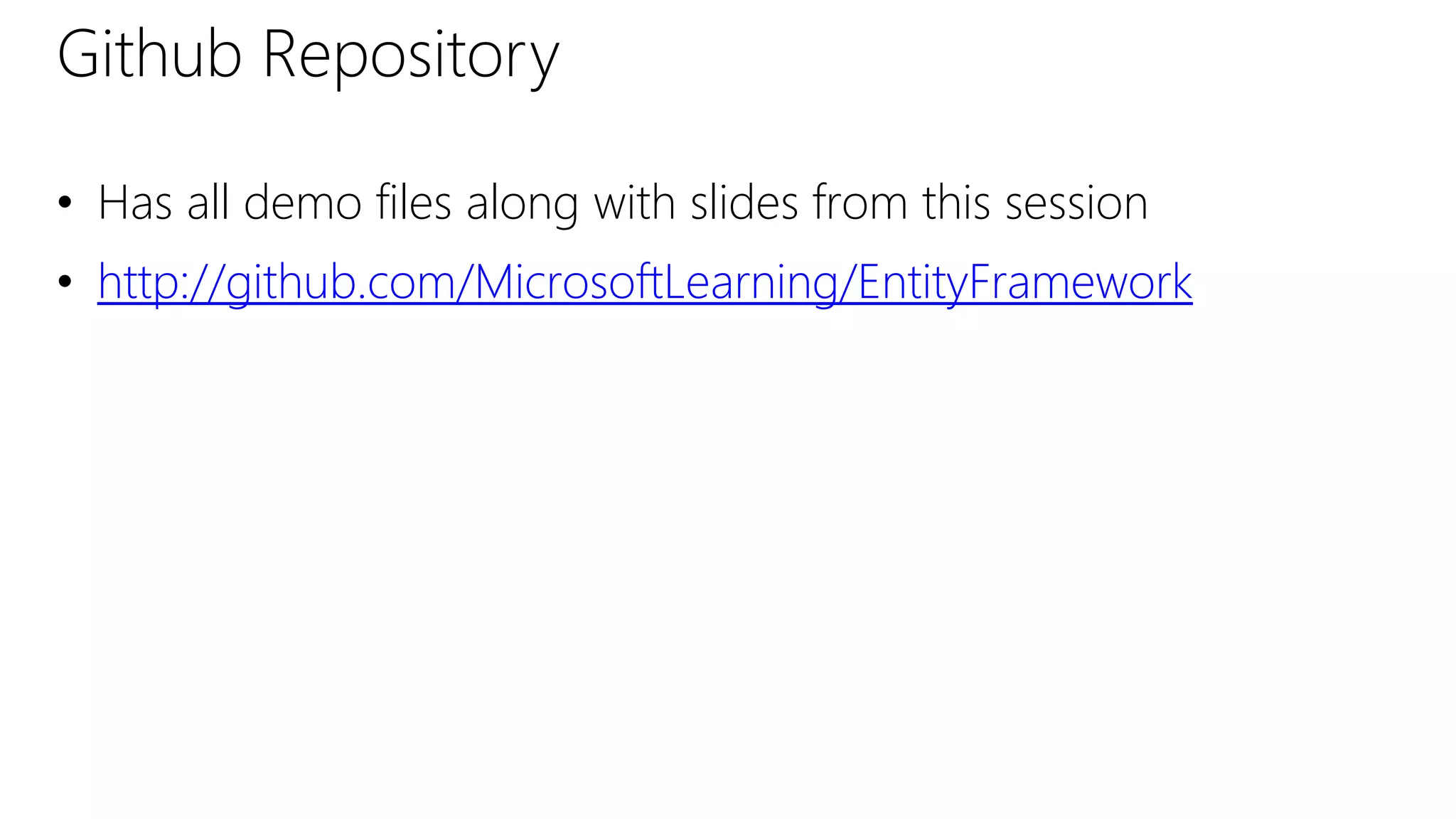Click the word 'Repository' in the title
The image size is (1456, 819).
coord(412,58)
